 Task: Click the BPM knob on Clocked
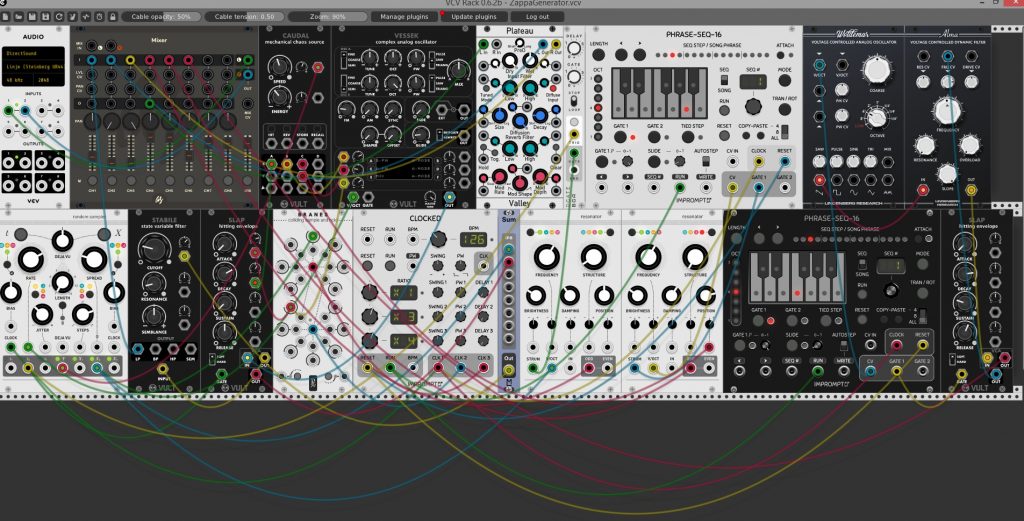[438, 239]
